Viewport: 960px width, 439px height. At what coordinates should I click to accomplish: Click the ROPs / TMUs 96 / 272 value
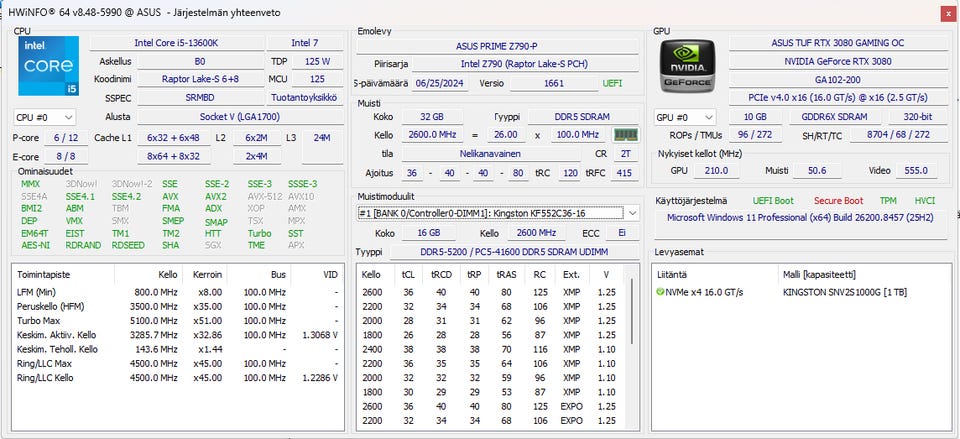pyautogui.click(x=755, y=135)
